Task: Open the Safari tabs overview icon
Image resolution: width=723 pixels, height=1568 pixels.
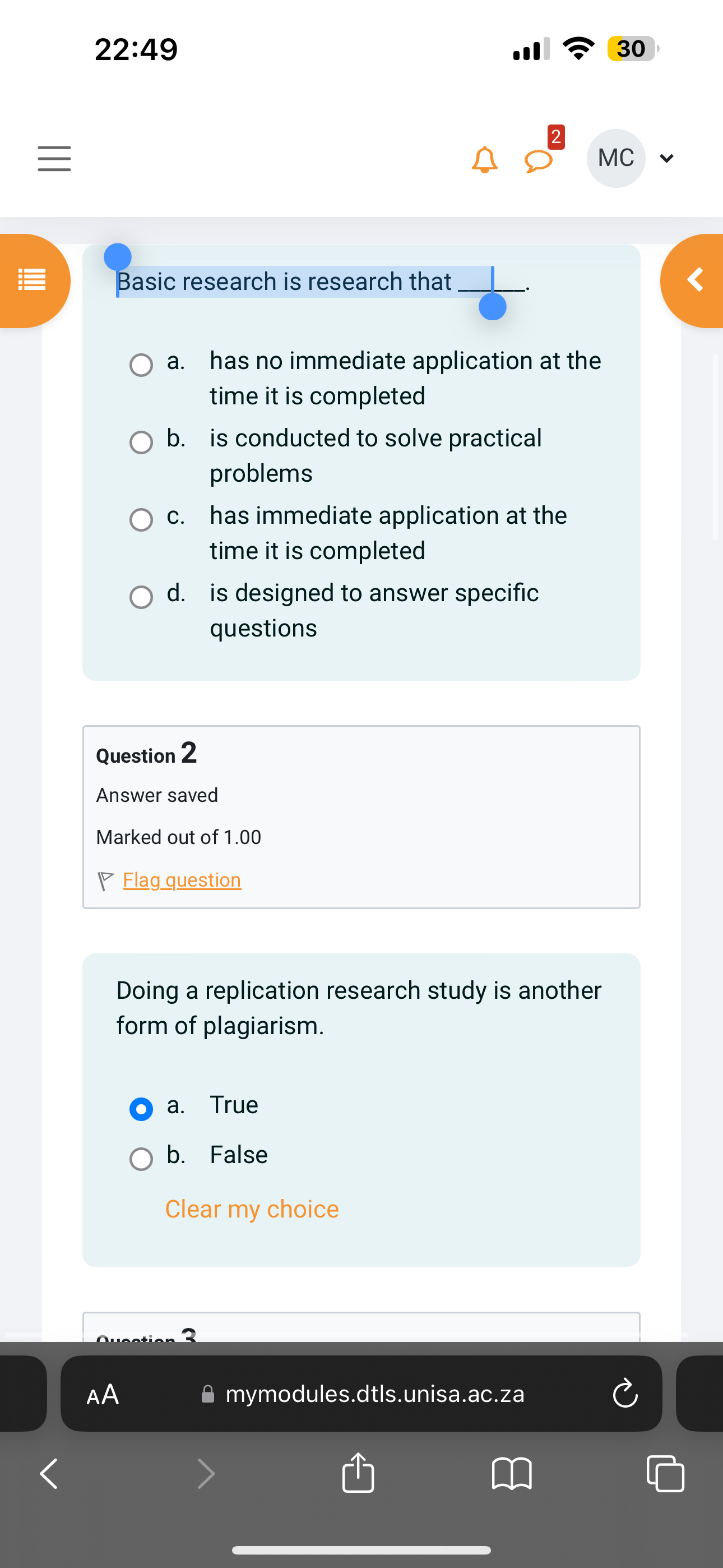Action: pos(665,1474)
